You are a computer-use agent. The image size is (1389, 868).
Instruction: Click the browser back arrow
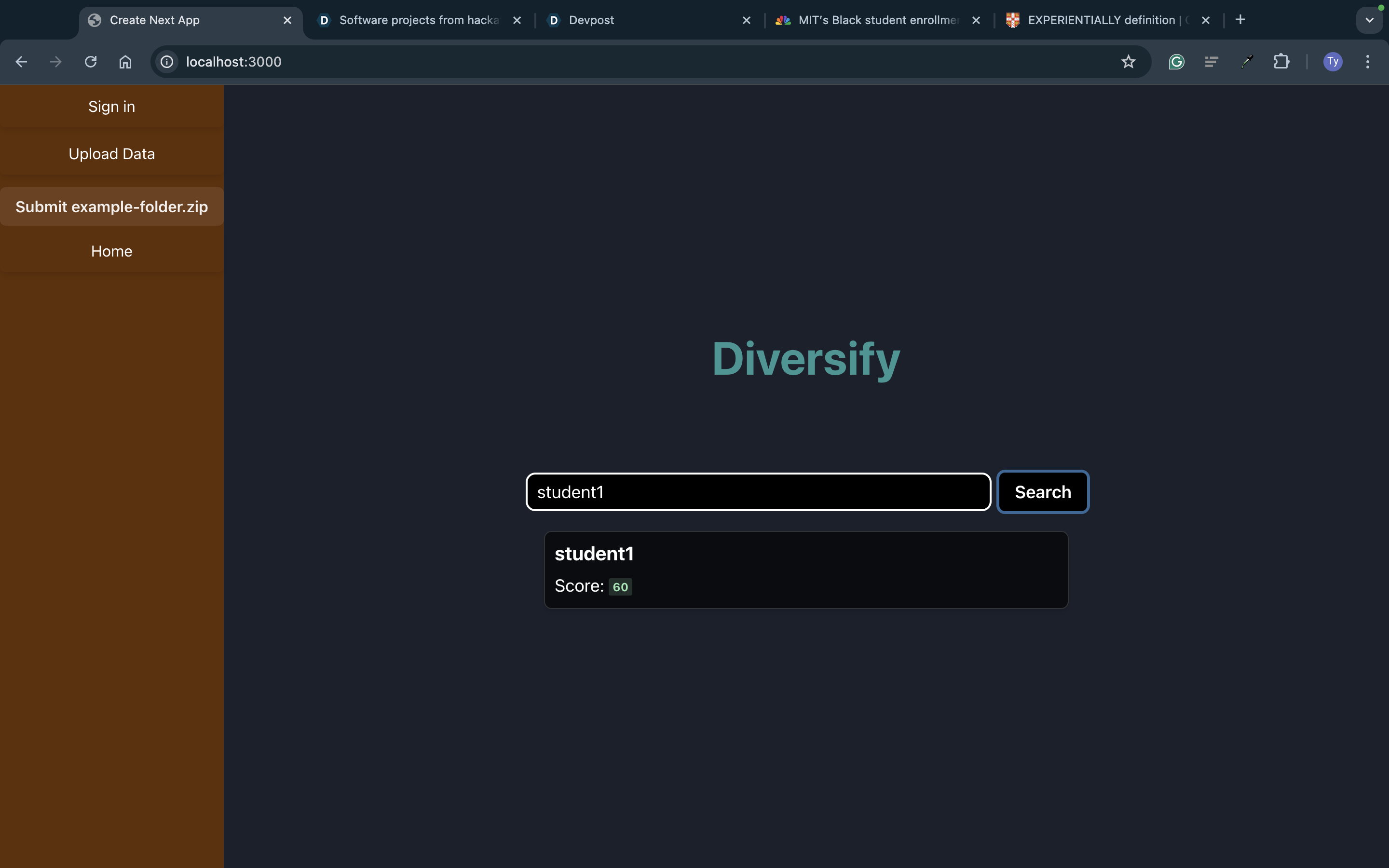tap(21, 62)
